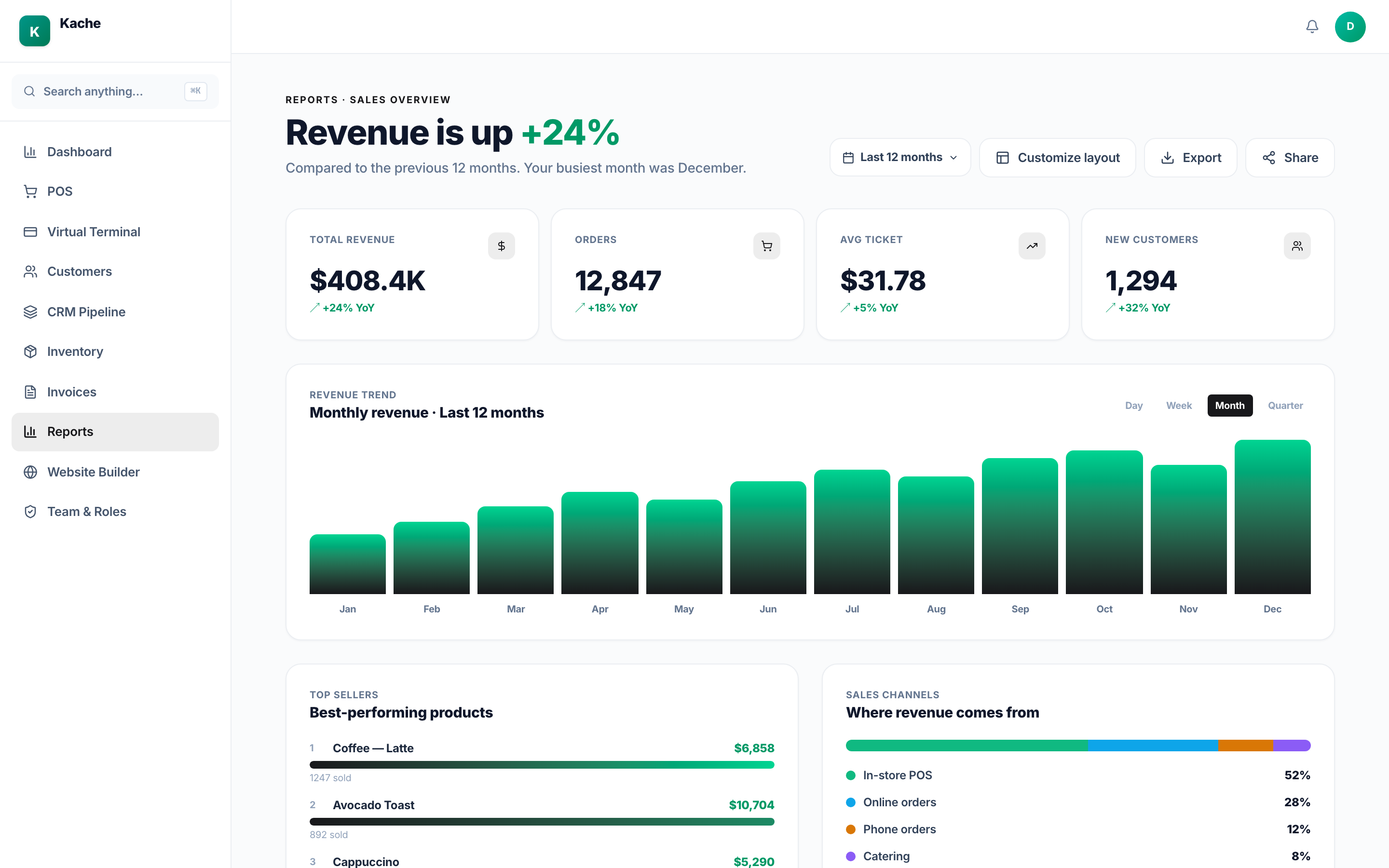
Task: Click the Customers people icon
Action: [30, 271]
